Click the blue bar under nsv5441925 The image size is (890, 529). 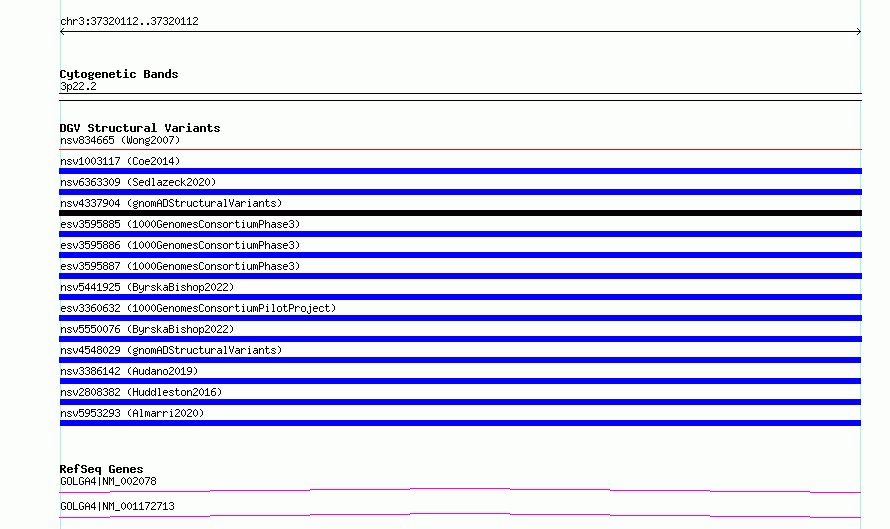[460, 297]
